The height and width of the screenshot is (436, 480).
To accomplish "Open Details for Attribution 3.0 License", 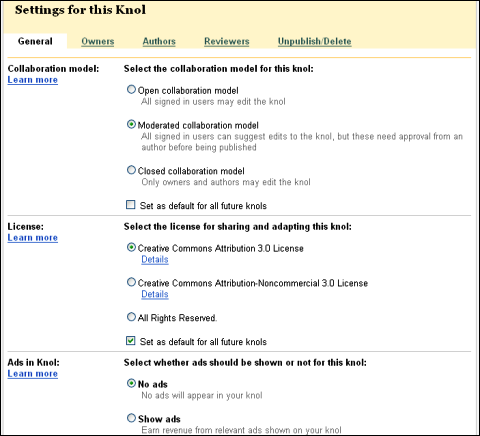I will pyautogui.click(x=155, y=259).
